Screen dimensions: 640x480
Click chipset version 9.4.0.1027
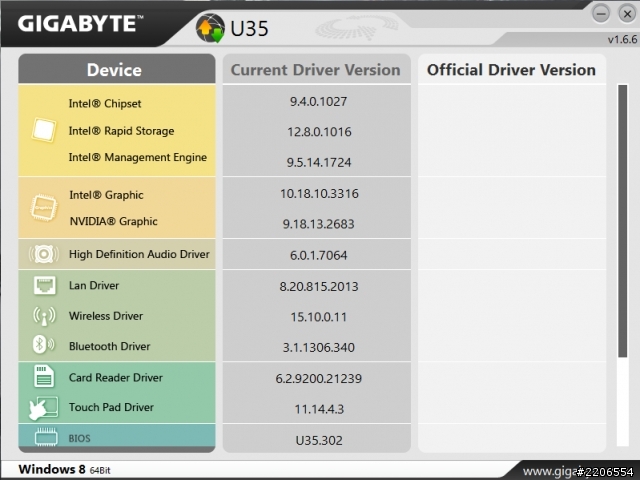click(x=318, y=102)
